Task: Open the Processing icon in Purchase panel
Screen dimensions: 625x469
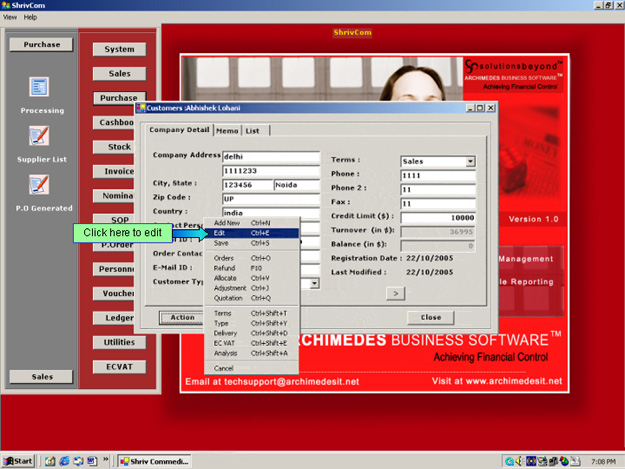Action: click(40, 88)
